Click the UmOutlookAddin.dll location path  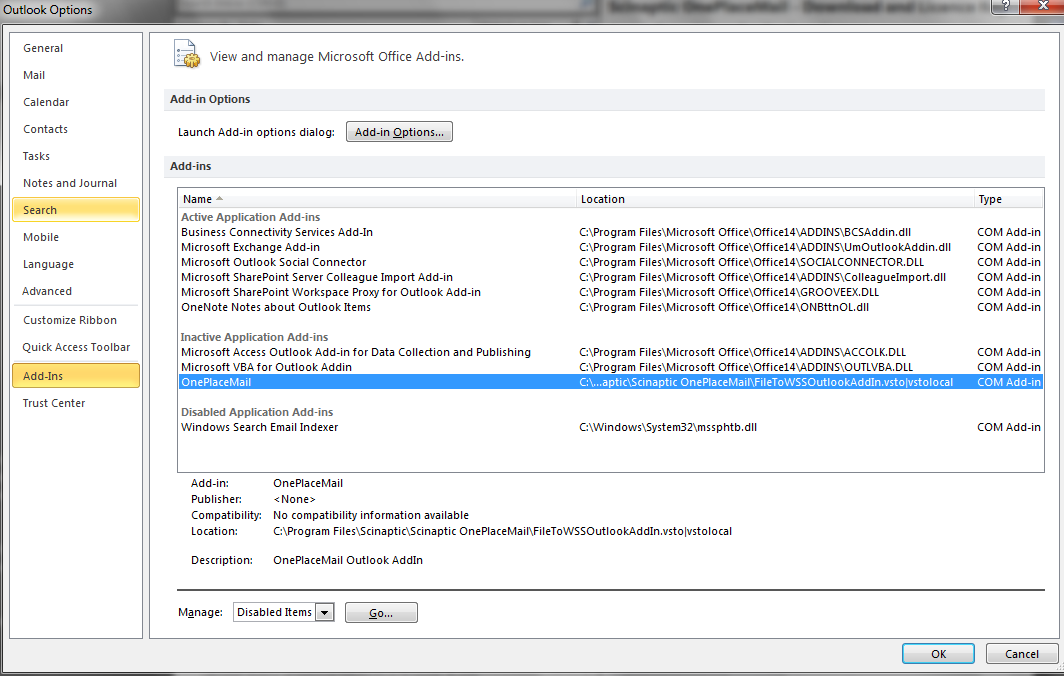point(765,247)
